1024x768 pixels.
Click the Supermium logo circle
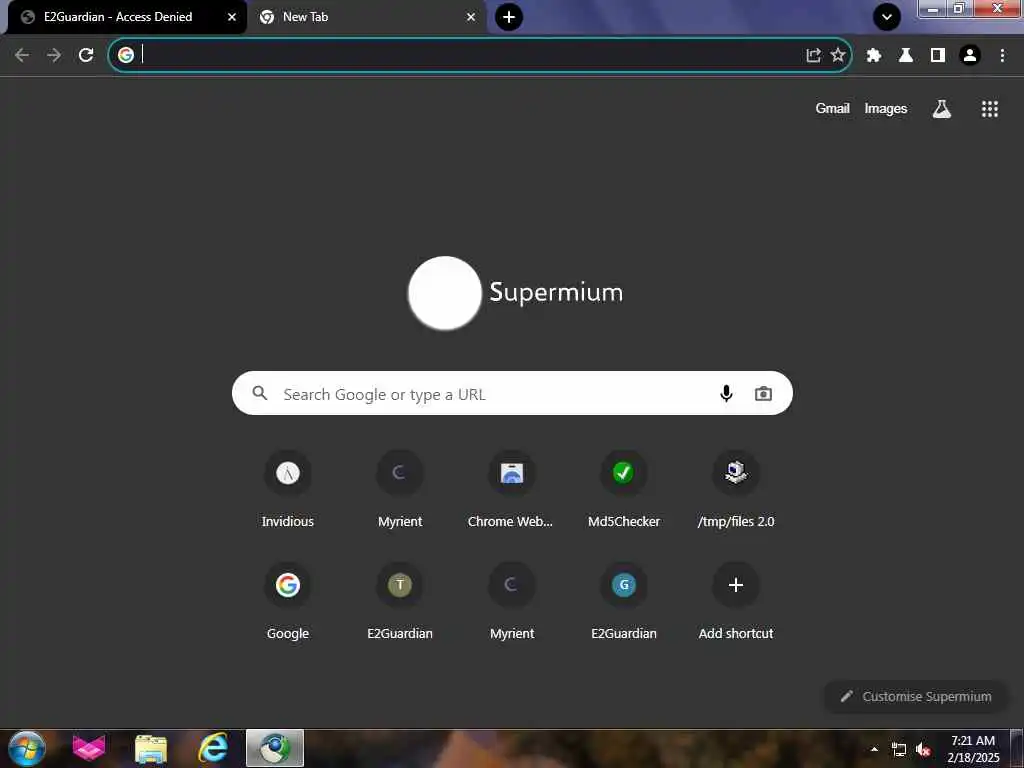tap(445, 293)
